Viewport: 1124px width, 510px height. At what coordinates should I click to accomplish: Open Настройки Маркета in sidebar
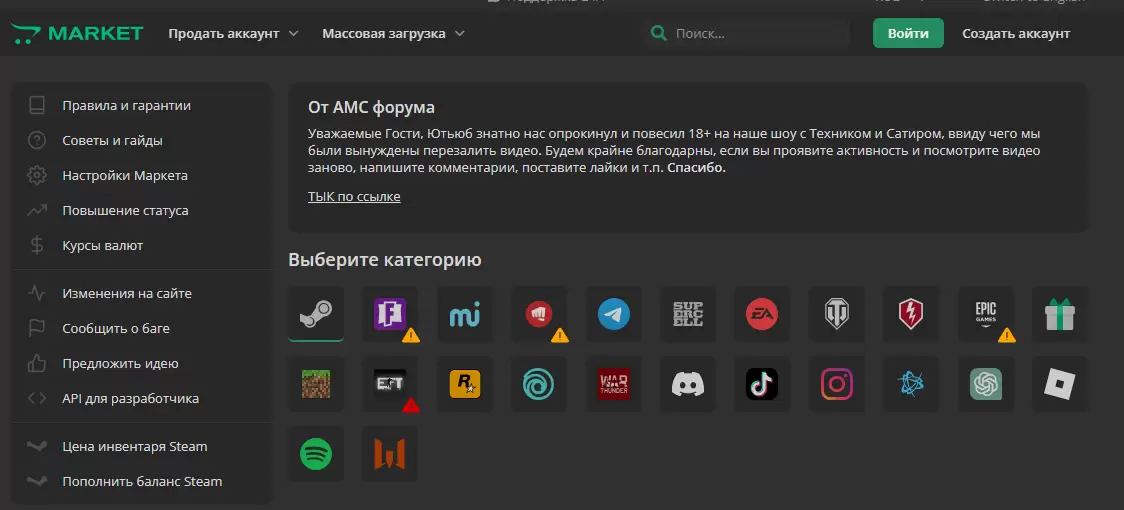(x=141, y=176)
